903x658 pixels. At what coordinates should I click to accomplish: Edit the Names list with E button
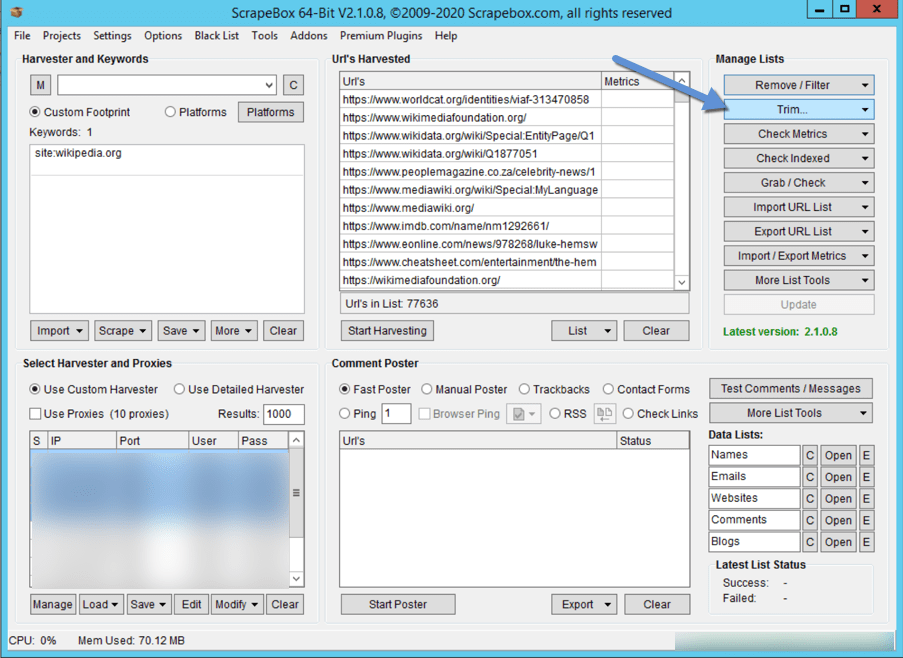[866, 455]
